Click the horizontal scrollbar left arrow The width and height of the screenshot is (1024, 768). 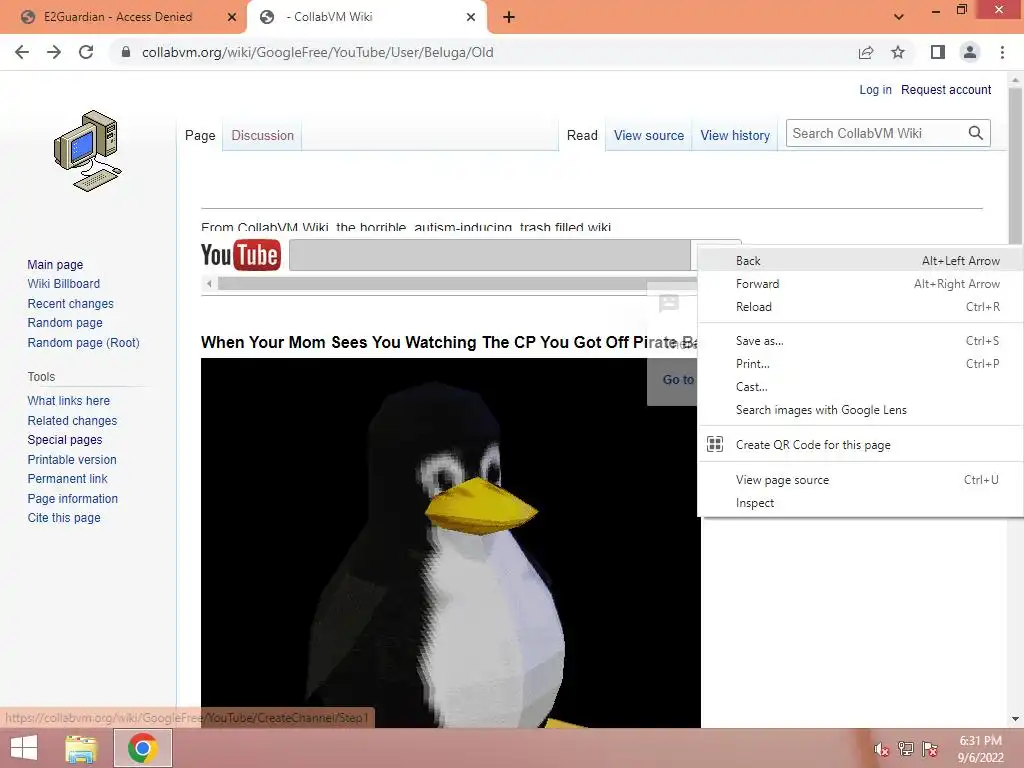[x=209, y=283]
